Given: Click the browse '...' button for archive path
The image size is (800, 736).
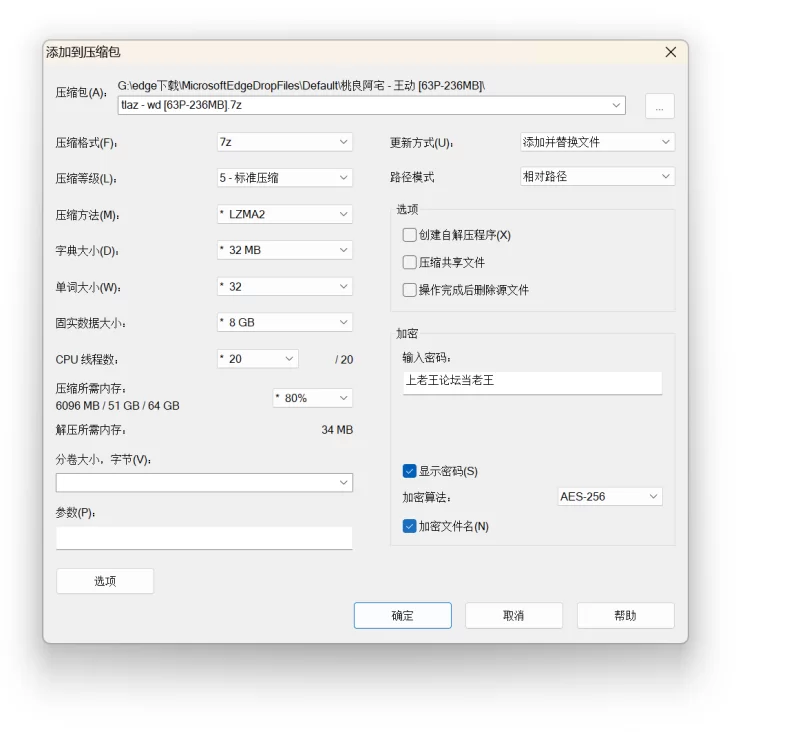Looking at the screenshot, I should pyautogui.click(x=659, y=106).
